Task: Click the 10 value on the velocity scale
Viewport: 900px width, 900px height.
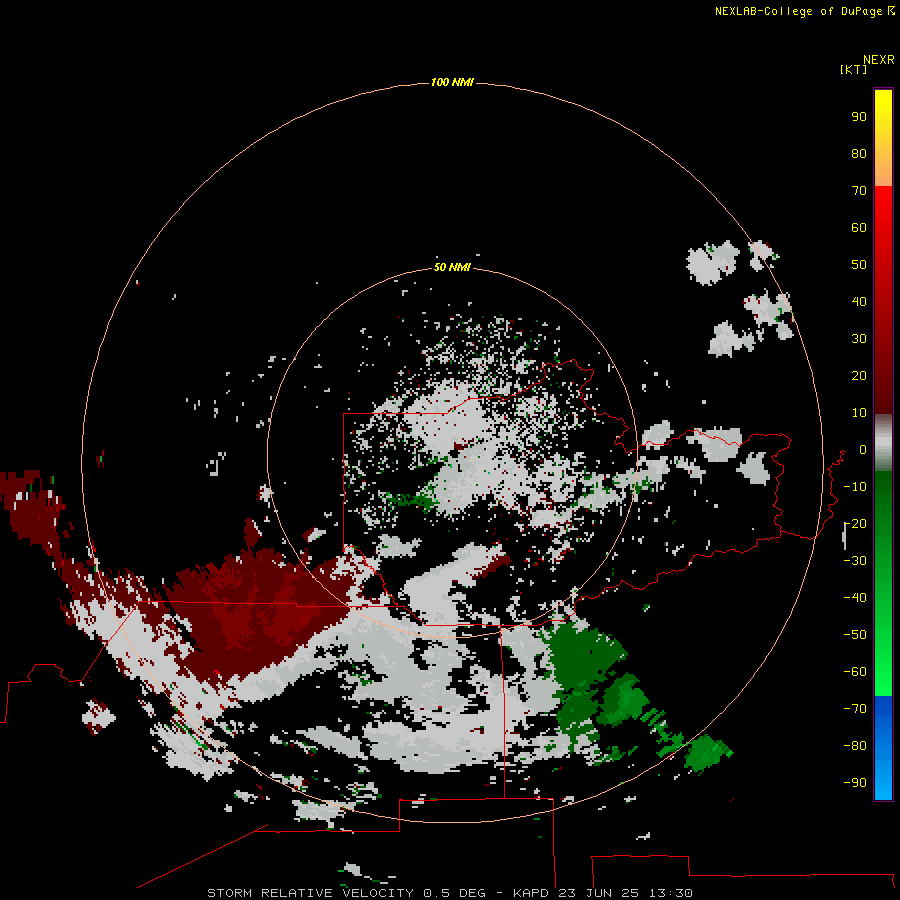Action: (859, 413)
